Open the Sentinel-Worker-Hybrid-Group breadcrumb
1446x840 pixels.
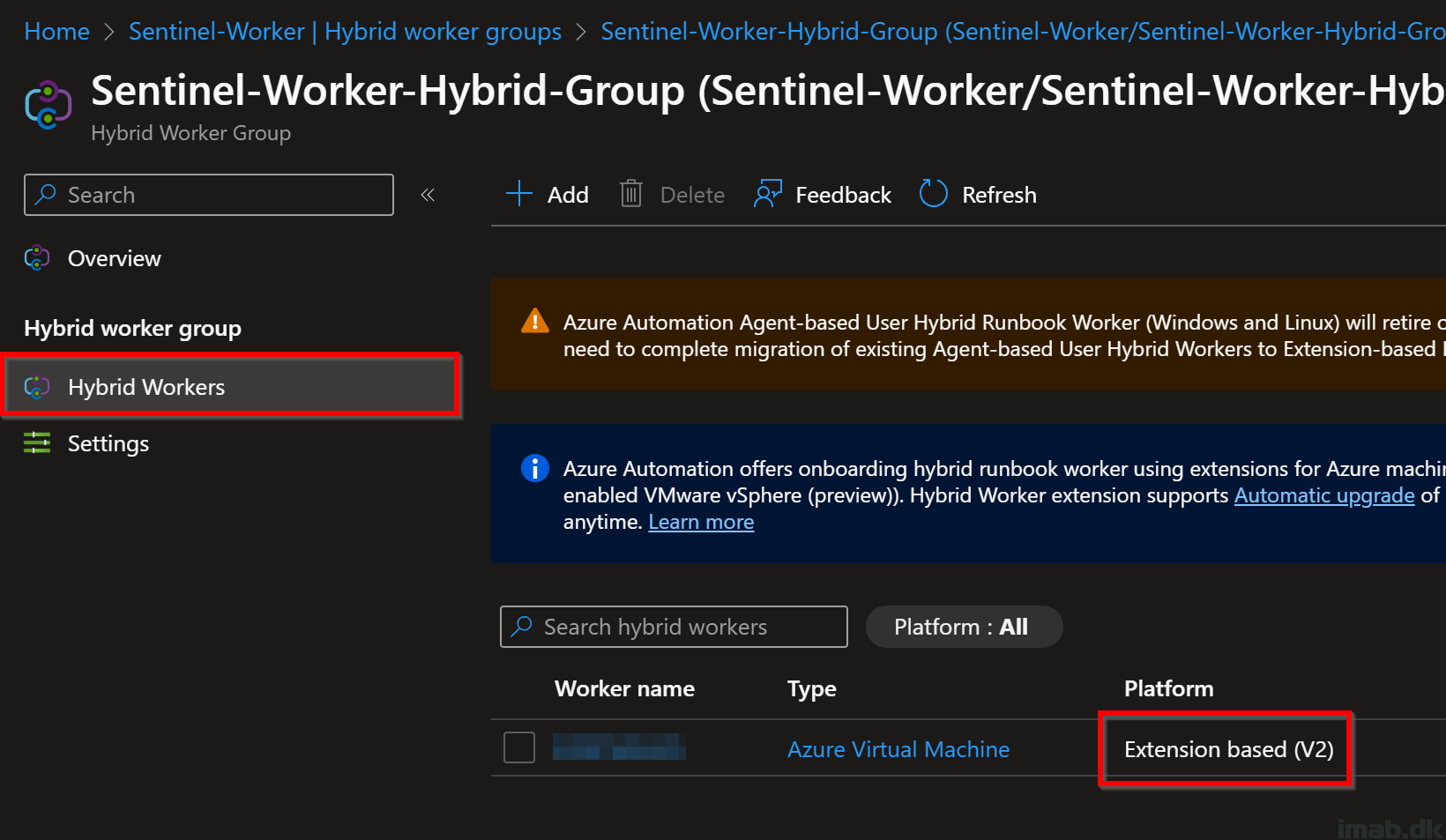(1023, 32)
